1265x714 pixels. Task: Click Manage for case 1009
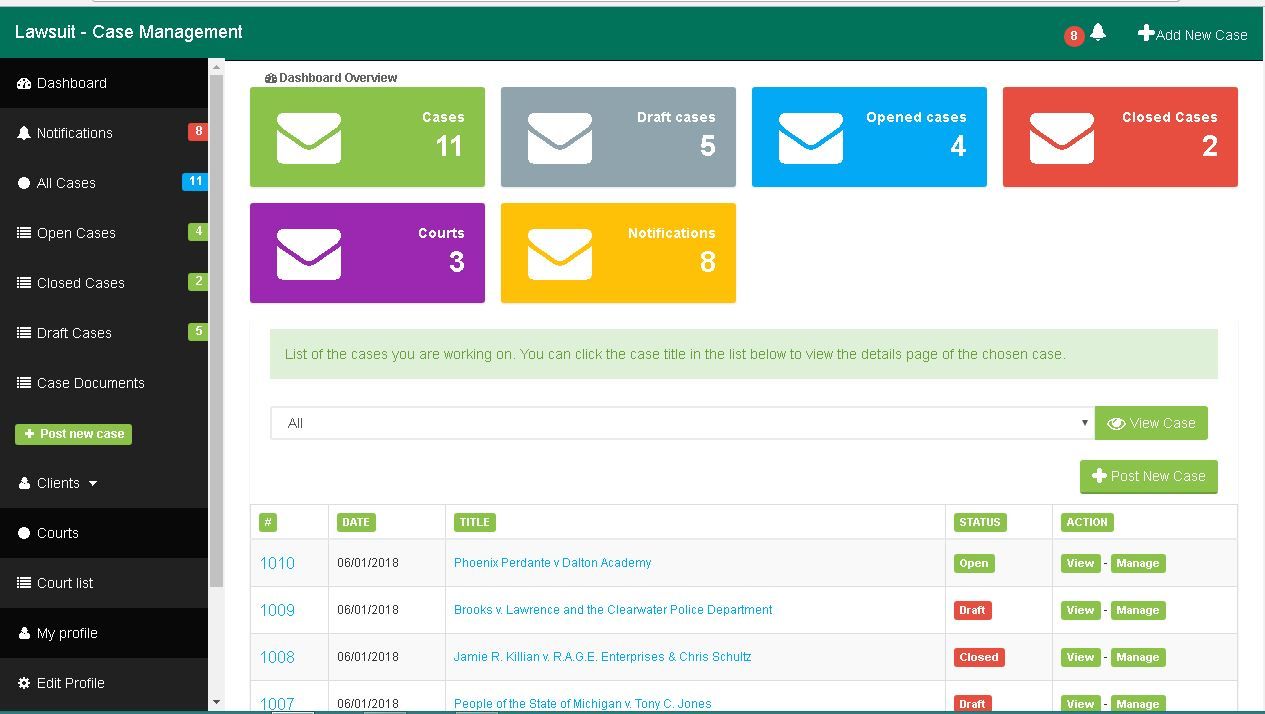tap(1137, 610)
